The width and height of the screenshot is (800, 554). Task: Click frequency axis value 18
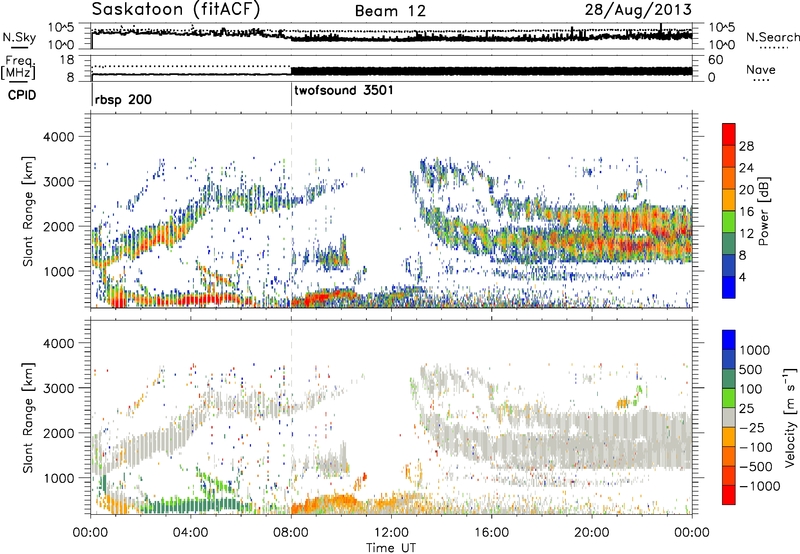point(67,60)
